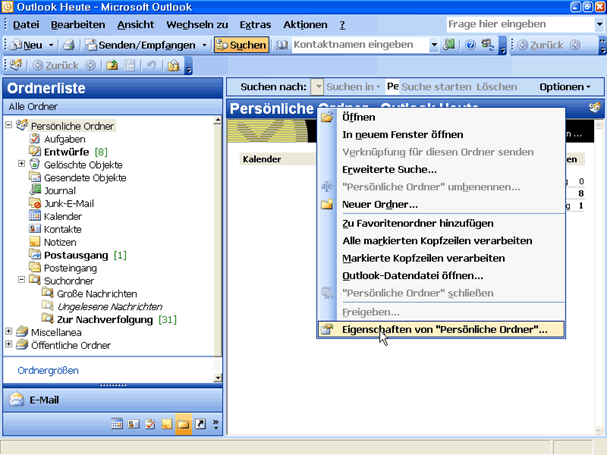Choose Zu Favoritenordner hinzufügen
The height and width of the screenshot is (456, 608).
(x=441, y=223)
